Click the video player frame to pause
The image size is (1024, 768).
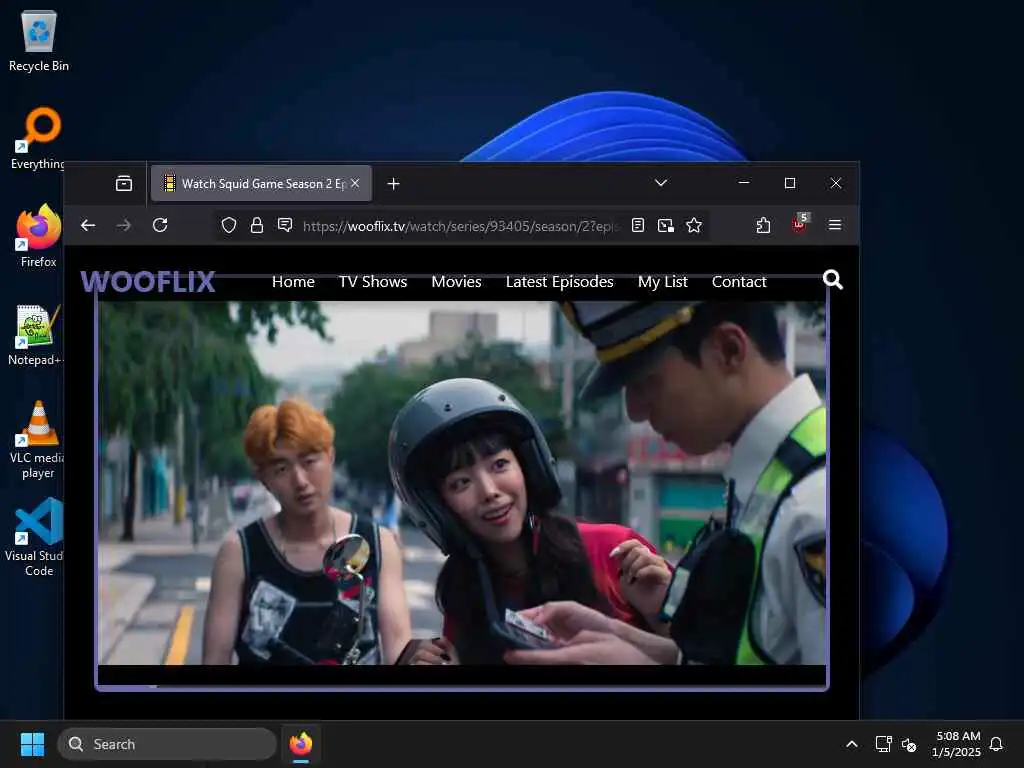pos(462,483)
